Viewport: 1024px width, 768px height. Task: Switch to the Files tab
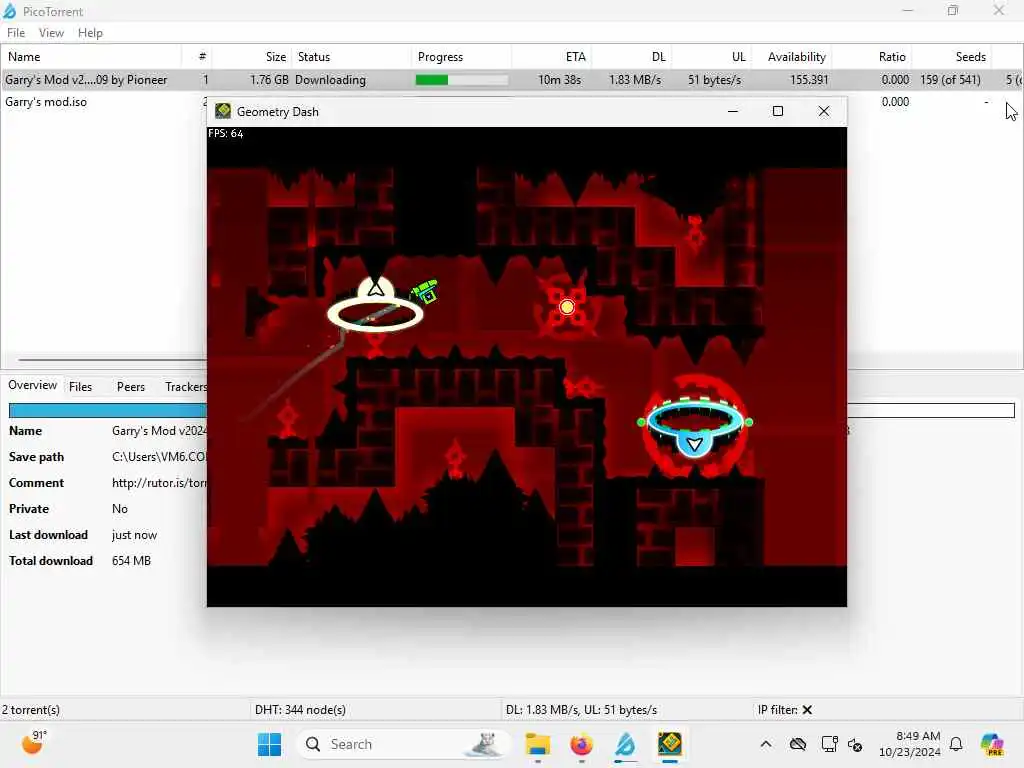(80, 387)
